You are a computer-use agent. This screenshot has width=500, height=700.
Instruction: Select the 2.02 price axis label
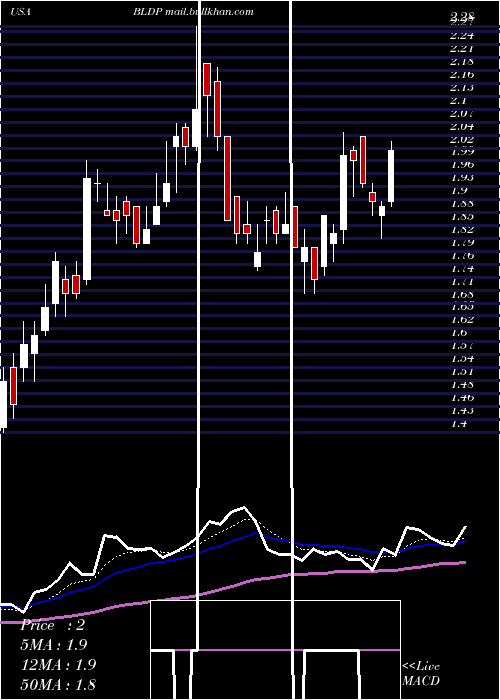(x=462, y=139)
